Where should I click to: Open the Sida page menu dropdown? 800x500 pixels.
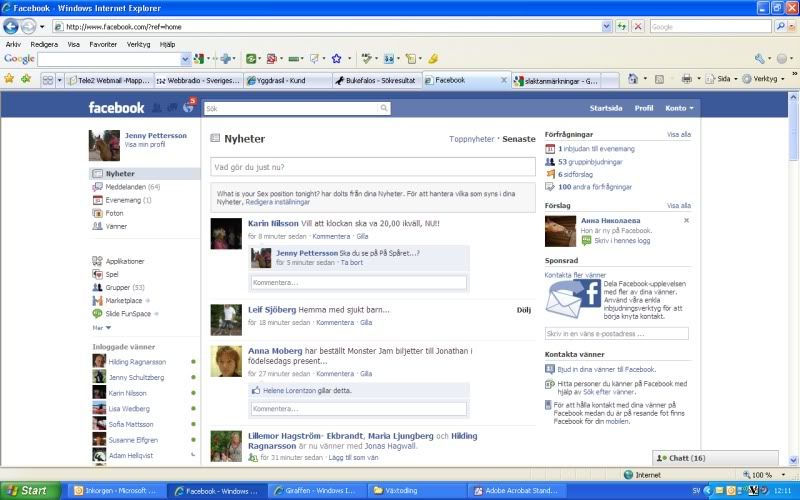pyautogui.click(x=721, y=79)
